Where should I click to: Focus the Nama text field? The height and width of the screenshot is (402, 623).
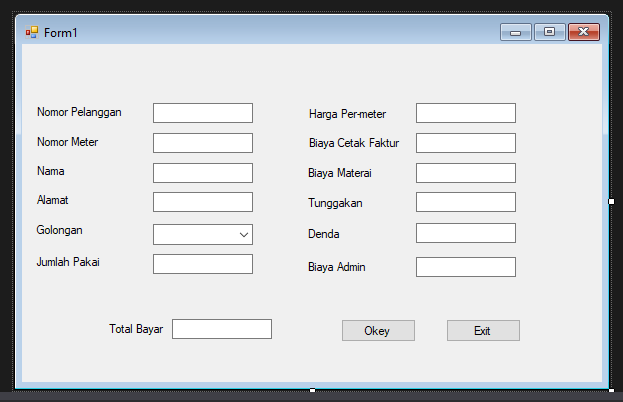point(203,173)
